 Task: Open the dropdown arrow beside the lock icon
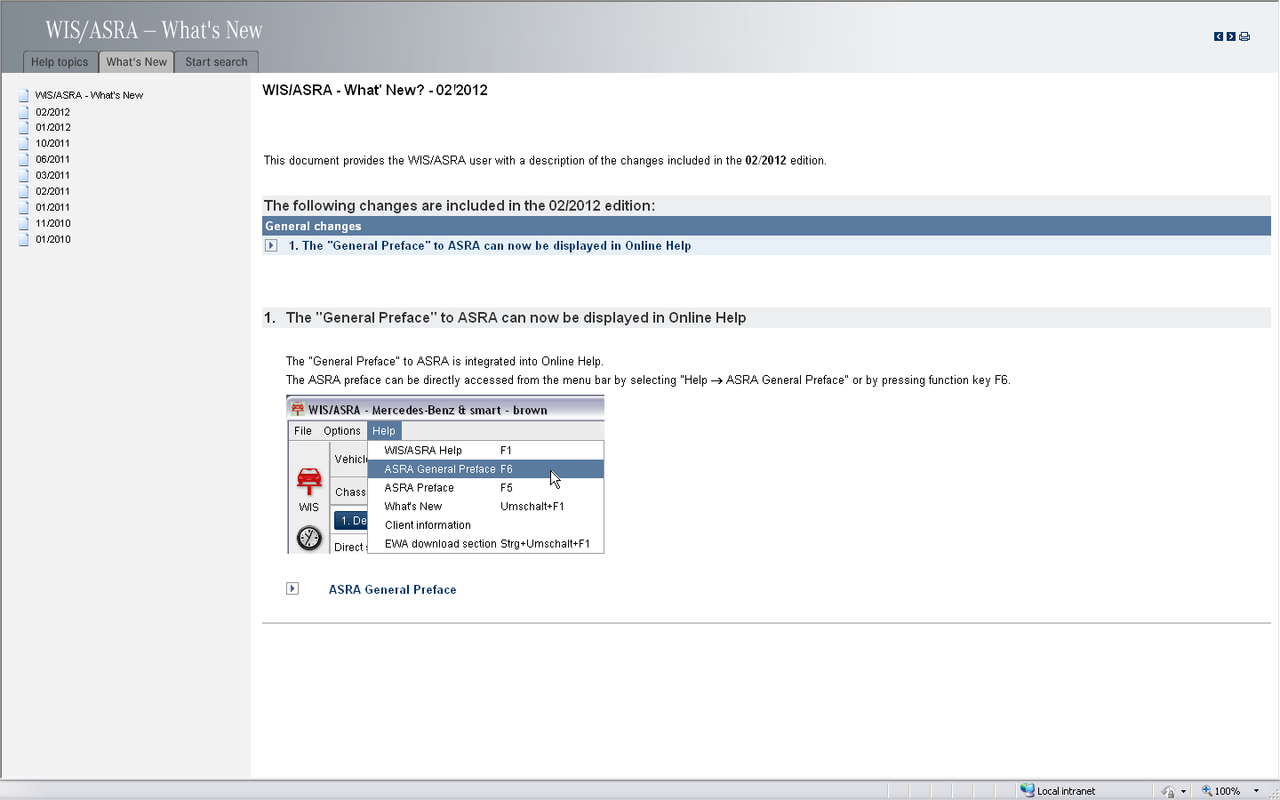pos(1183,791)
